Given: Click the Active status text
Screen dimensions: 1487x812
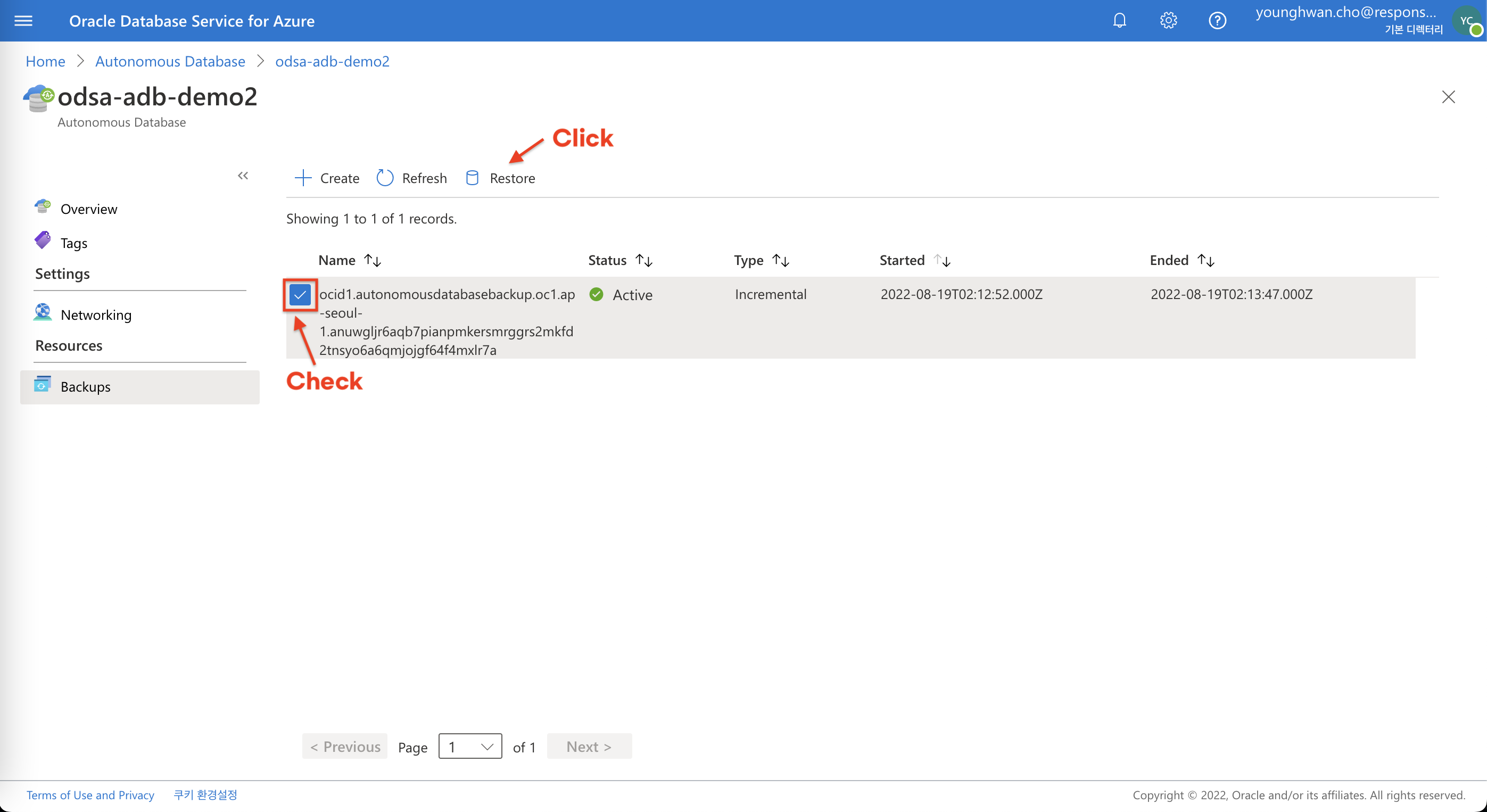Looking at the screenshot, I should pos(633,295).
